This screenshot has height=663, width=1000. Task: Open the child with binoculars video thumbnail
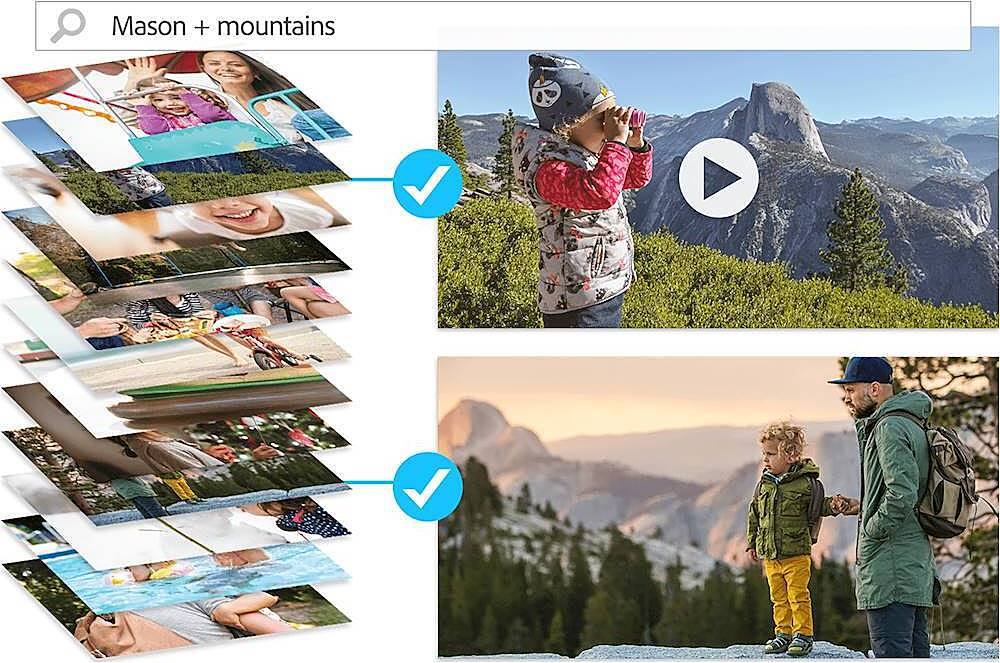[718, 189]
